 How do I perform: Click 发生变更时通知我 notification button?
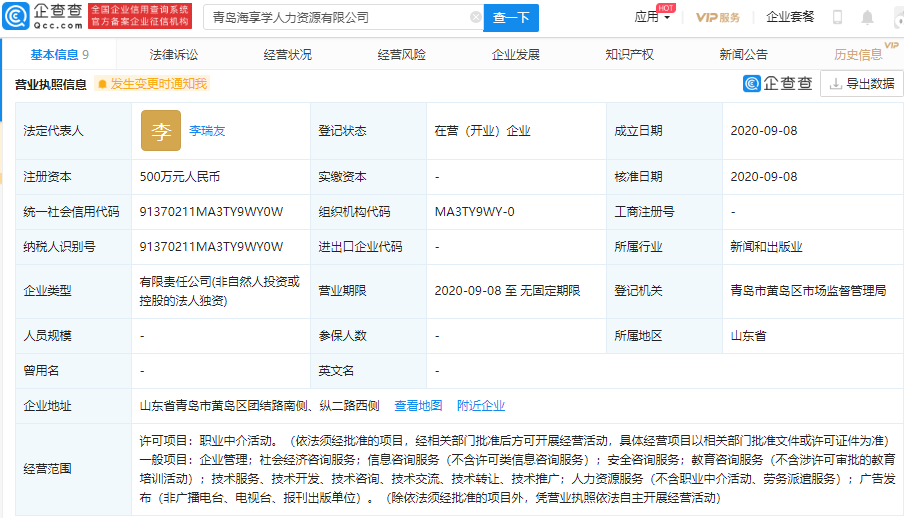click(152, 84)
